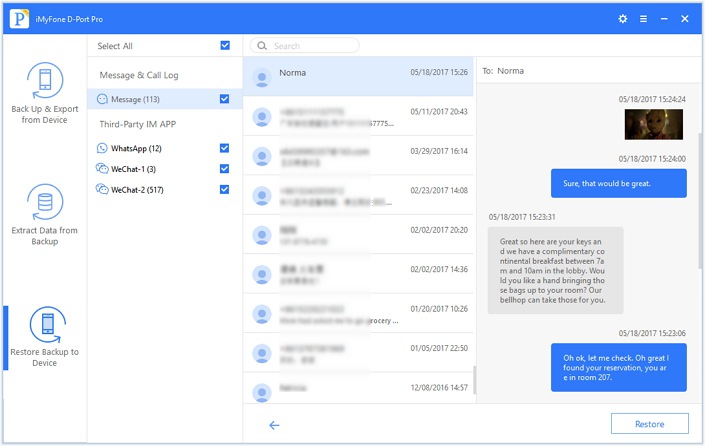Select Back Up & Export from Device icon
Image resolution: width=705 pixels, height=446 pixels.
tap(45, 80)
